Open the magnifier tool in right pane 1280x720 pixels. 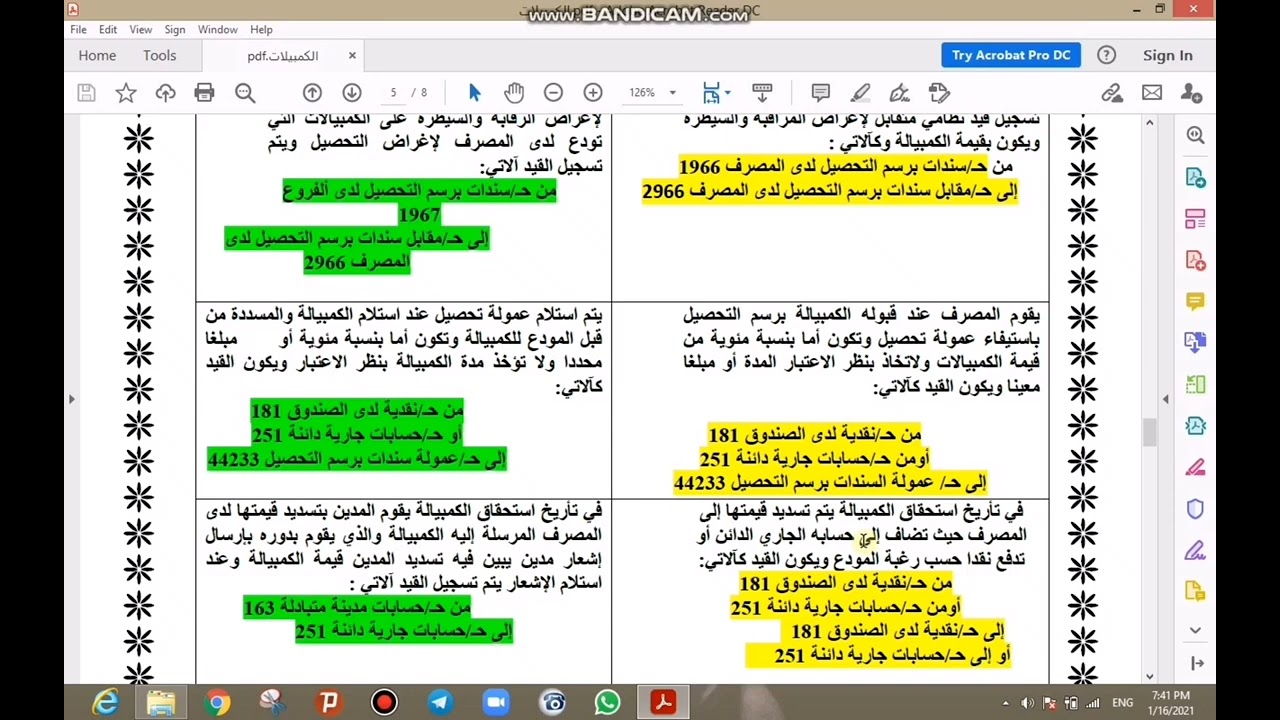[x=1195, y=135]
